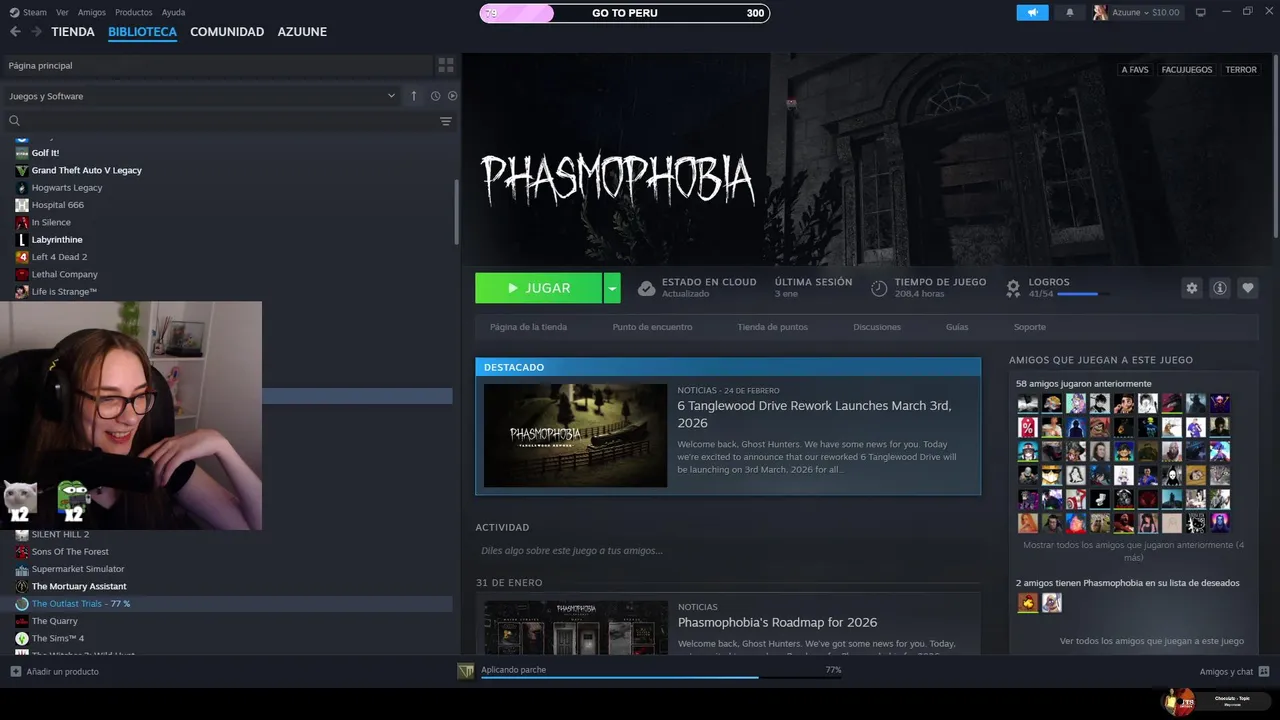Open the TIENDA tab
The height and width of the screenshot is (720, 1280).
tap(73, 32)
